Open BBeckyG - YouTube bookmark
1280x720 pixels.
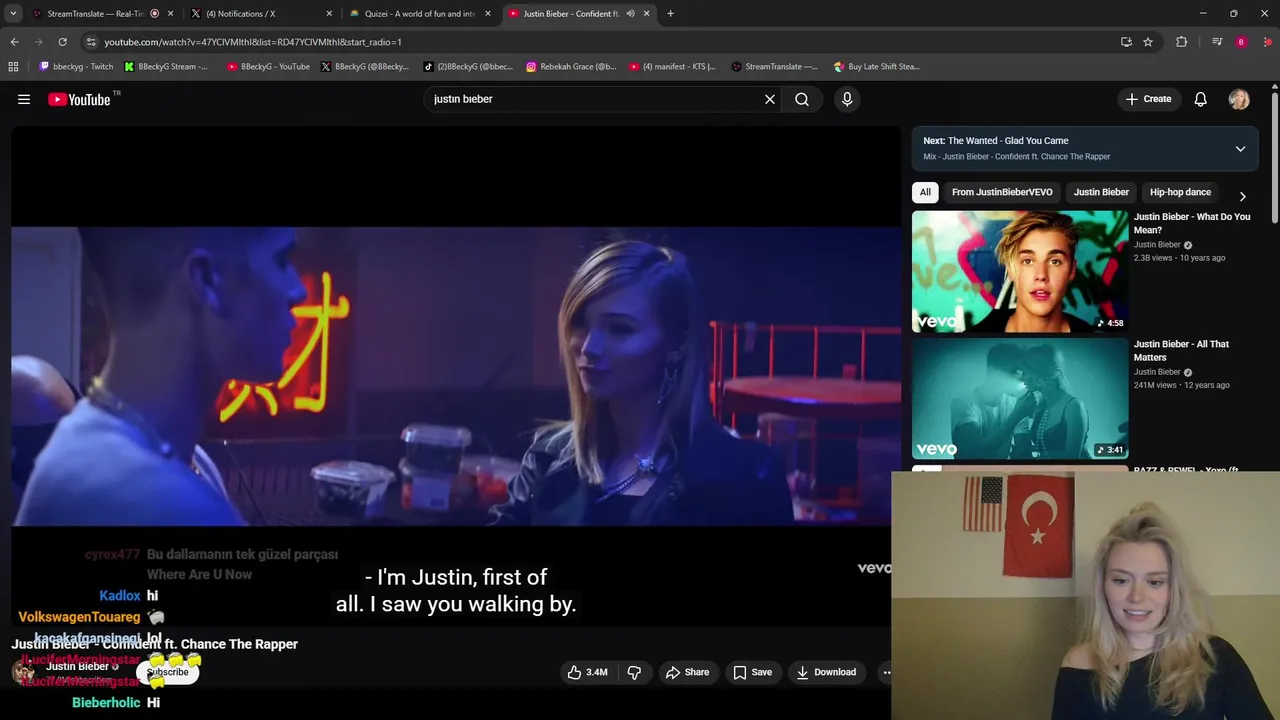pos(268,67)
